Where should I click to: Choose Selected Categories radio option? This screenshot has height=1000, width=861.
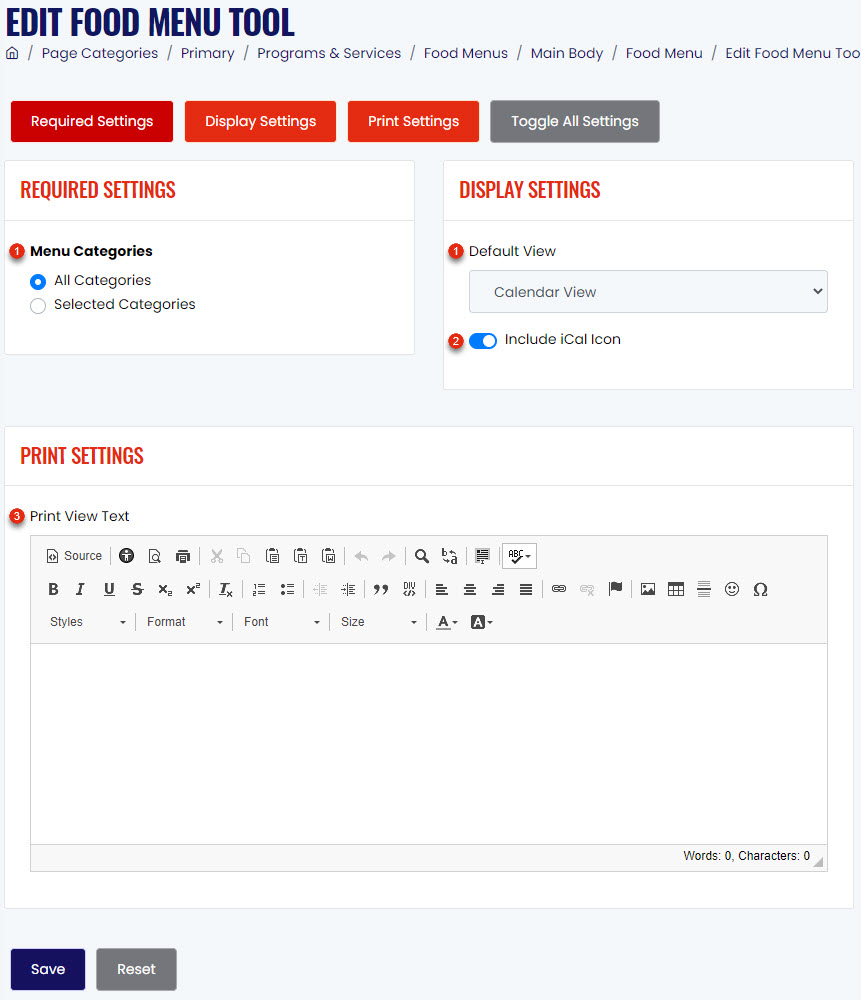point(38,305)
